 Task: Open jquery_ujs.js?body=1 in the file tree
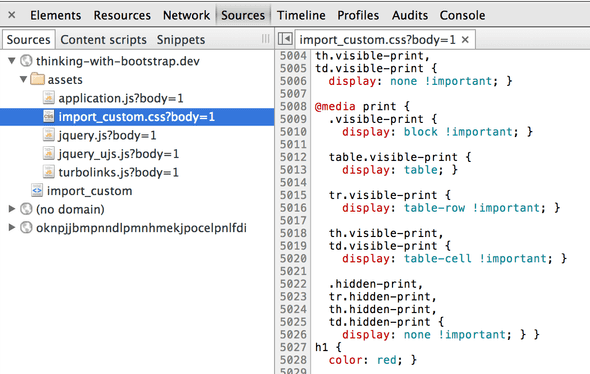[119, 154]
